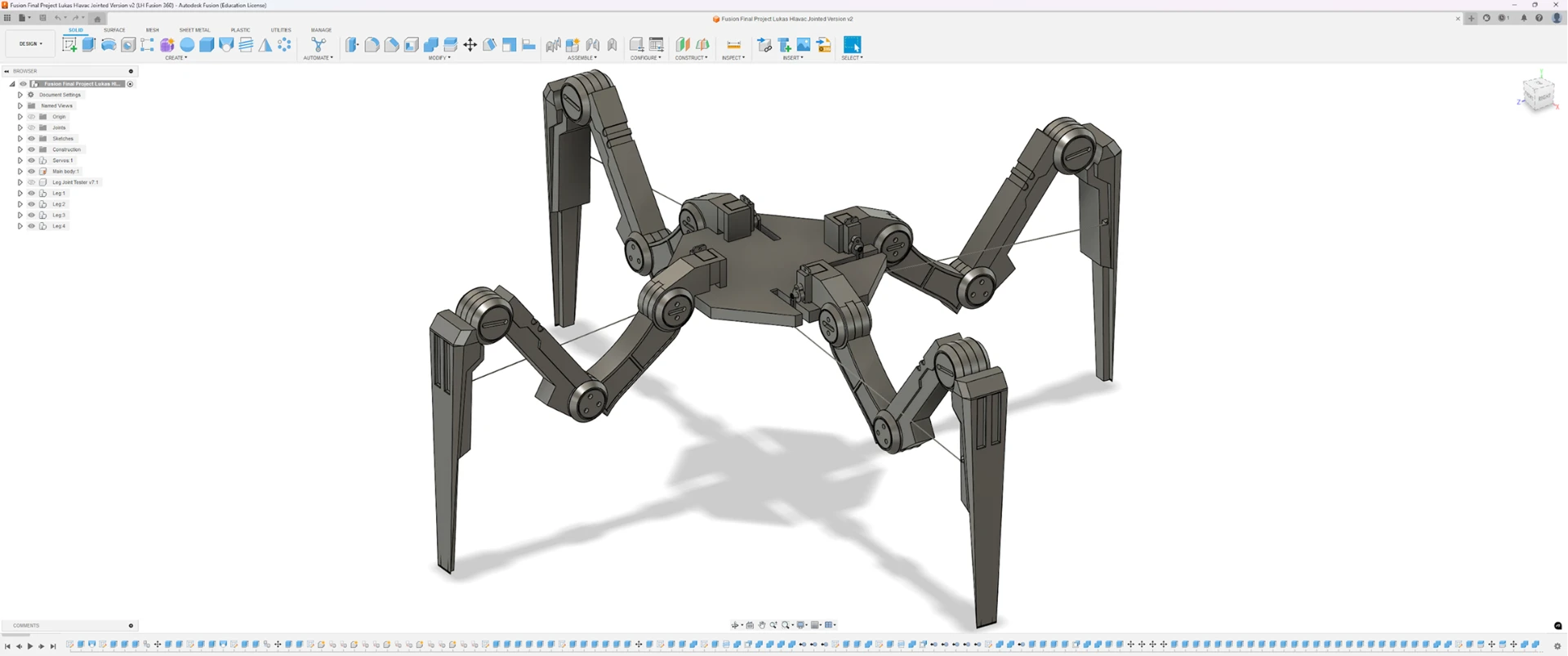
Task: Open the Mesh tab
Action: coord(153,30)
